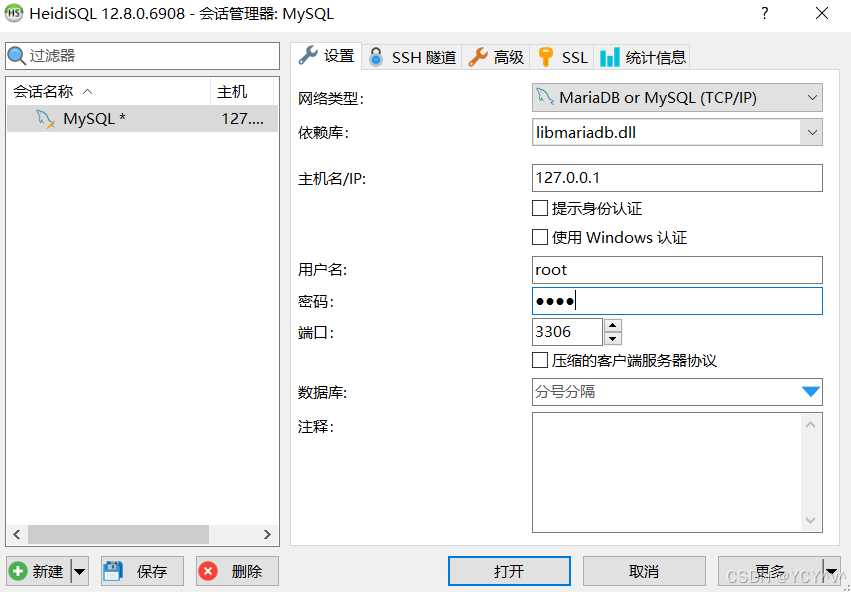Click the 取消 cancel button

(644, 571)
